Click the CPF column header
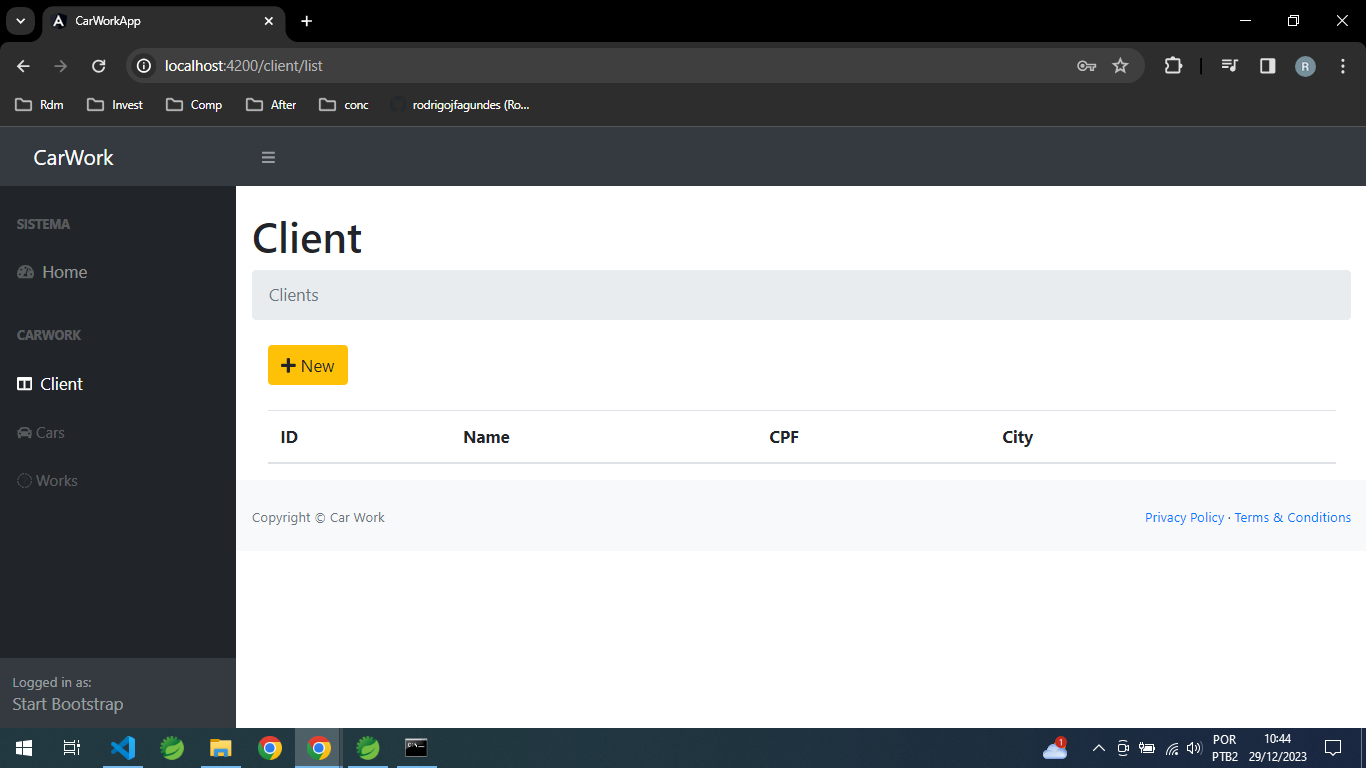The height and width of the screenshot is (768, 1366). pos(784,437)
